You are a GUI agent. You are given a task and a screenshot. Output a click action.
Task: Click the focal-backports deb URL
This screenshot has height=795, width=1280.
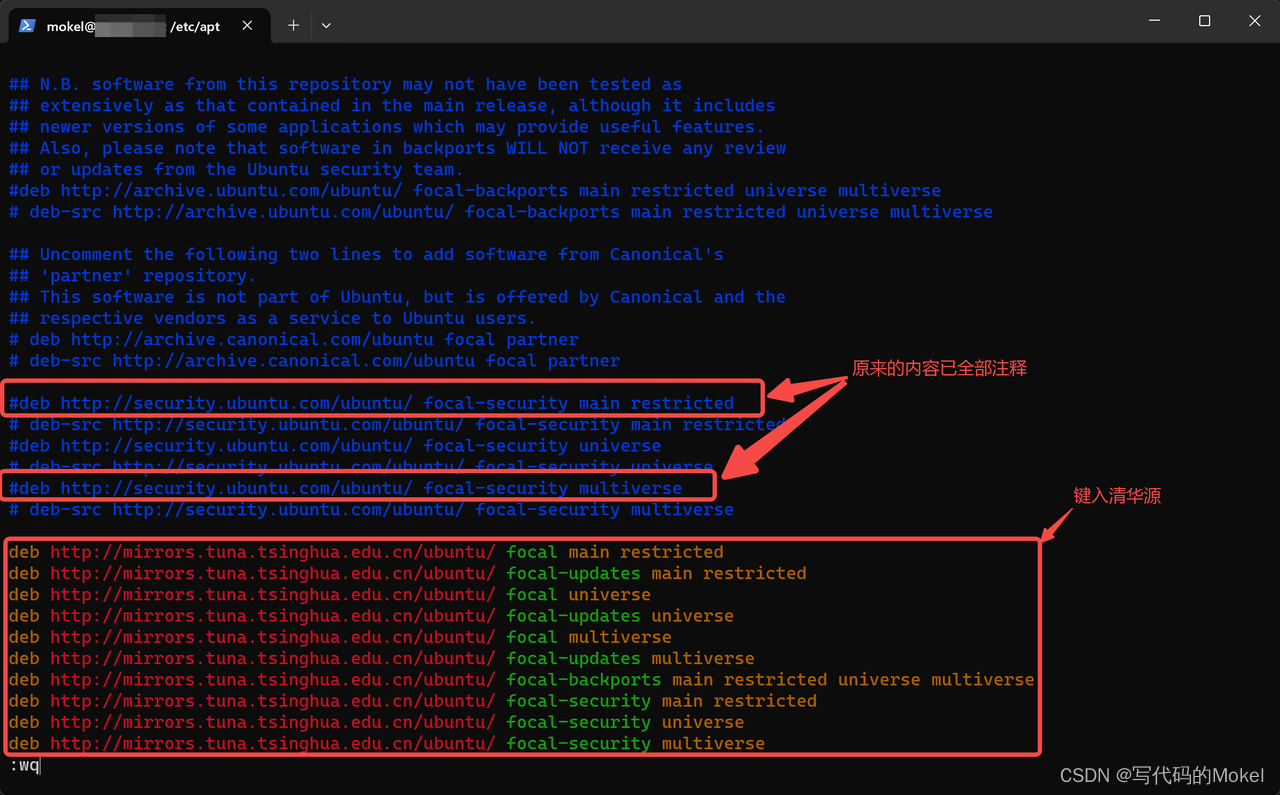(470, 190)
